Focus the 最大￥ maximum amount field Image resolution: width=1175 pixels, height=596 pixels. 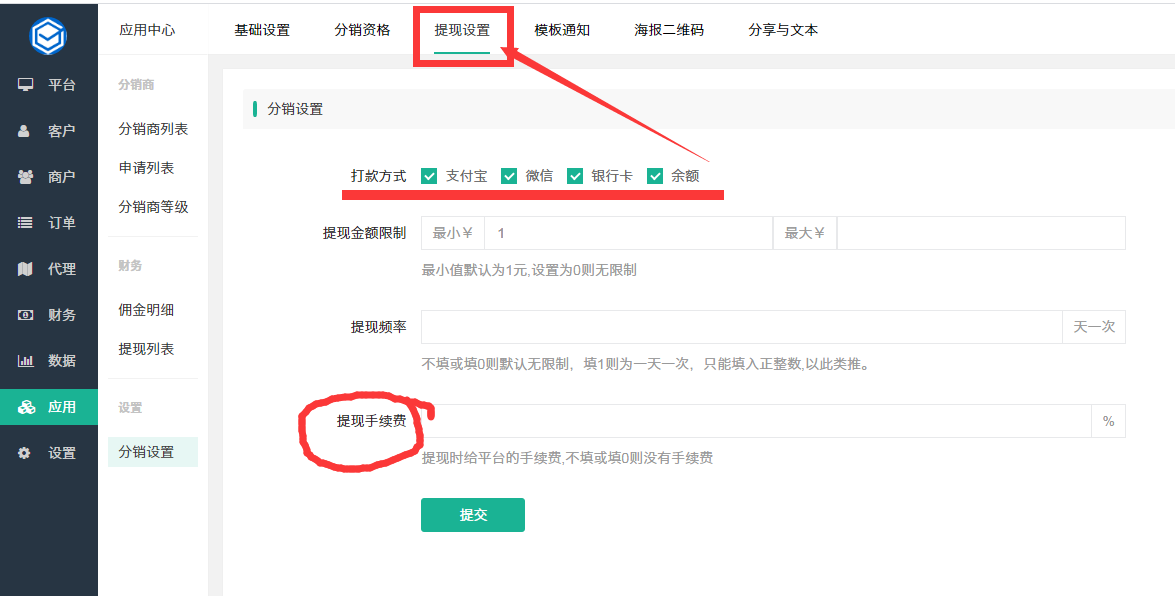[981, 233]
